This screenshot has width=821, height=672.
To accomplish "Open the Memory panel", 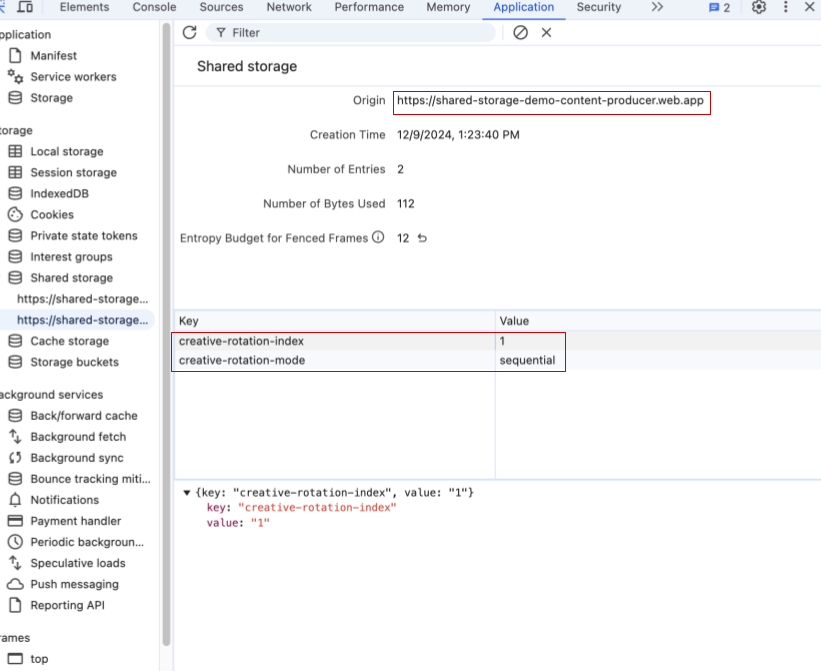I will tap(447, 8).
